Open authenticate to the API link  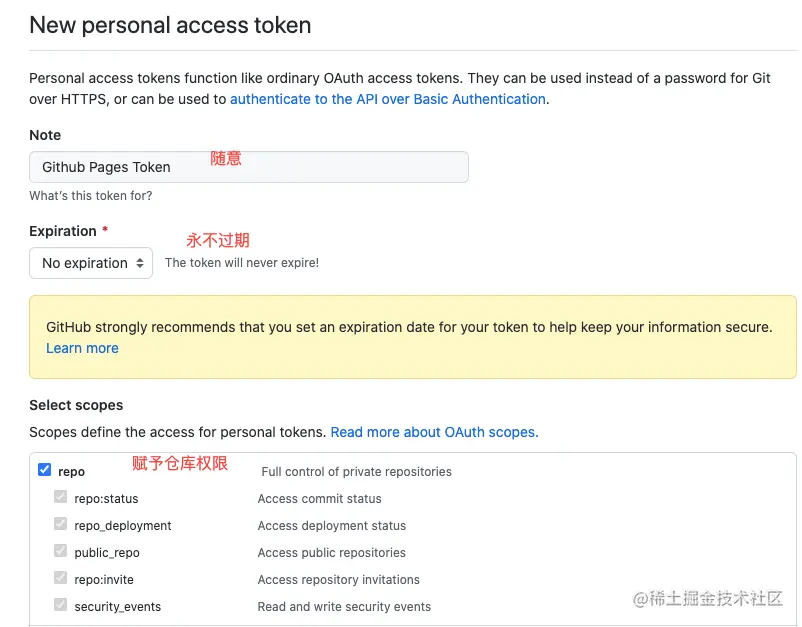point(388,99)
